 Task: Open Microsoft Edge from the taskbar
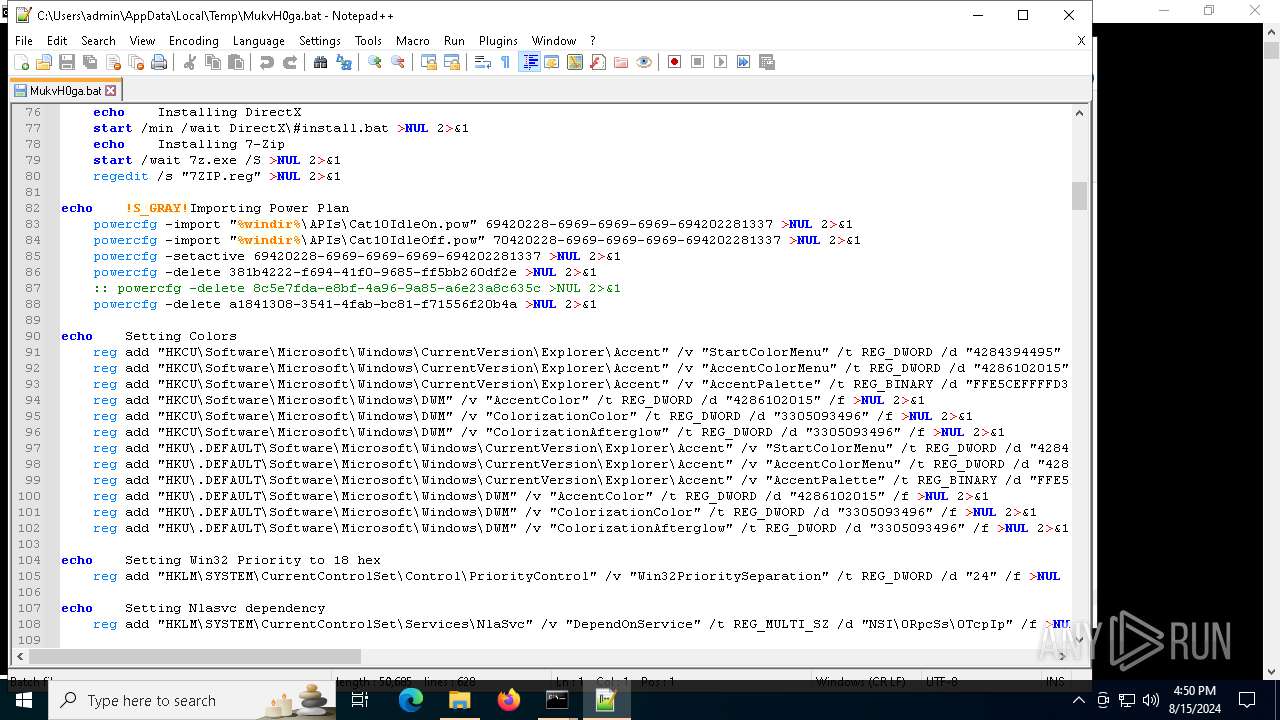point(411,700)
